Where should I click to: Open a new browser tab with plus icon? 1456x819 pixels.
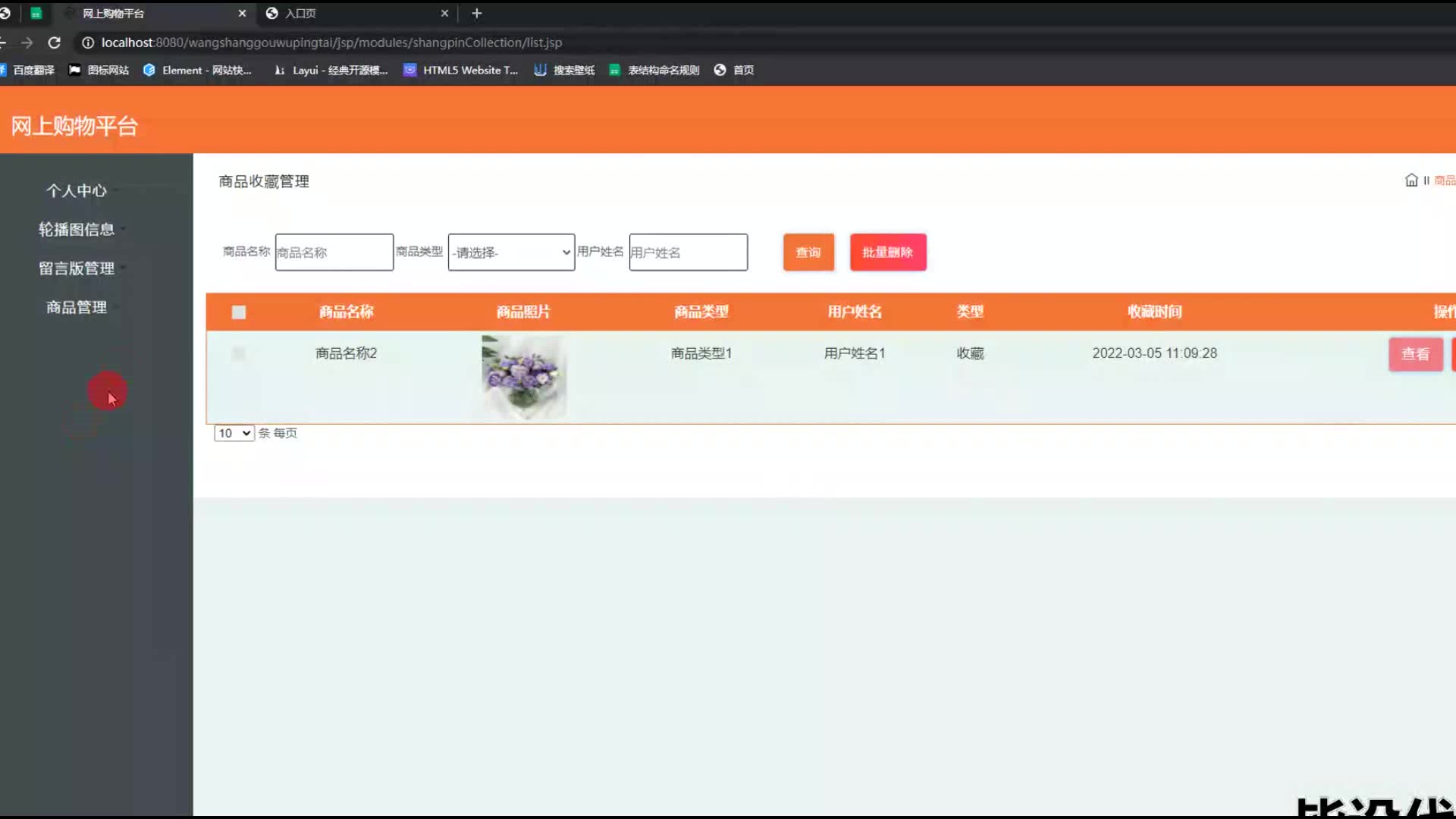(476, 13)
